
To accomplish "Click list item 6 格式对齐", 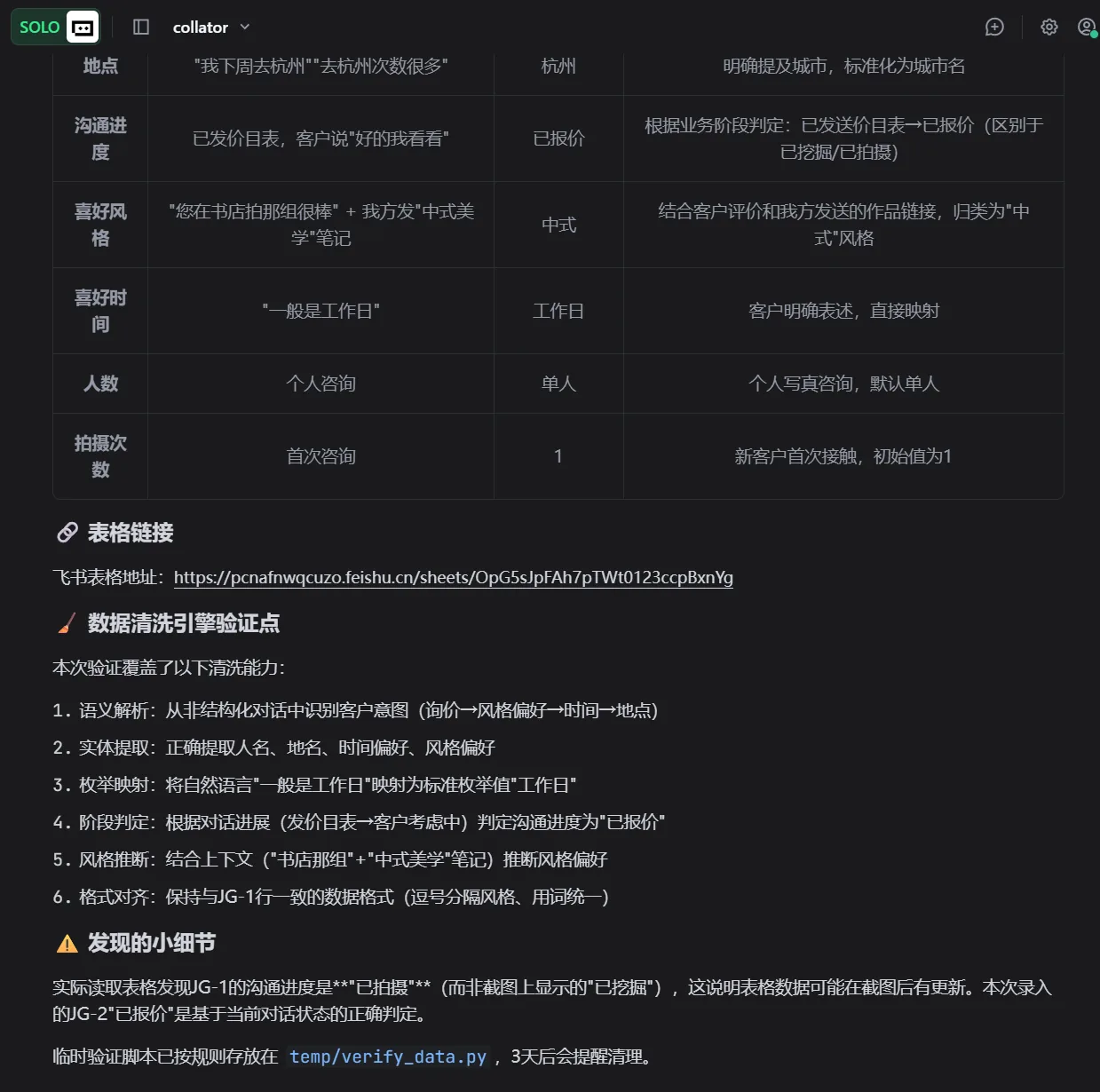I will tap(331, 897).
